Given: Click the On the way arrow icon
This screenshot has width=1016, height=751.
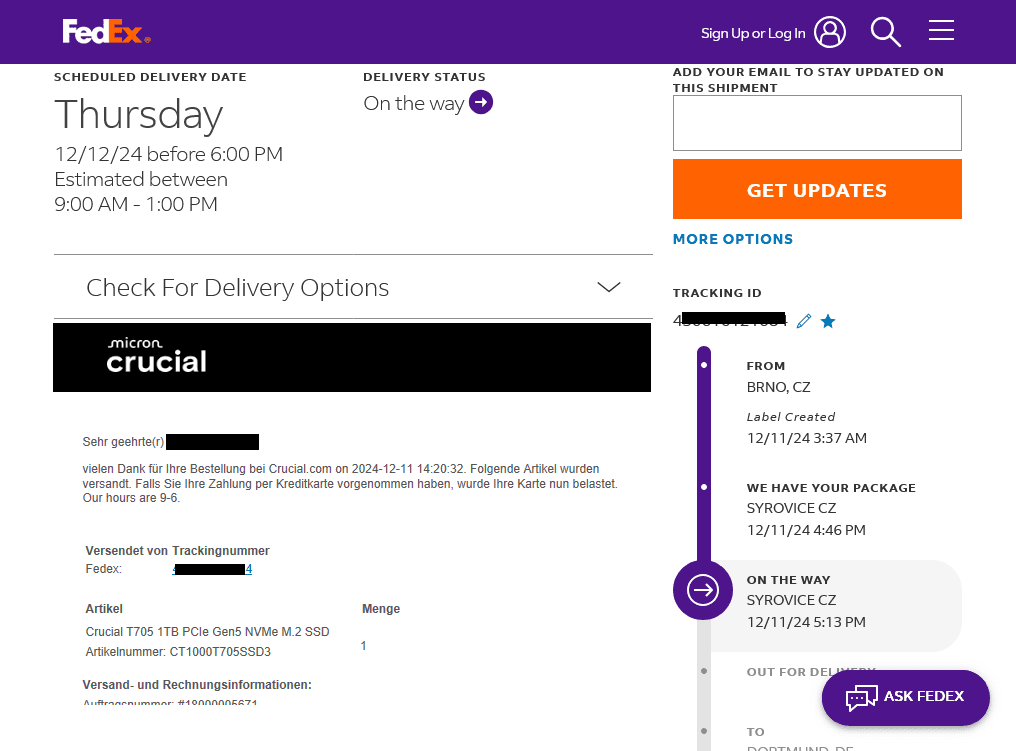Looking at the screenshot, I should (x=481, y=102).
